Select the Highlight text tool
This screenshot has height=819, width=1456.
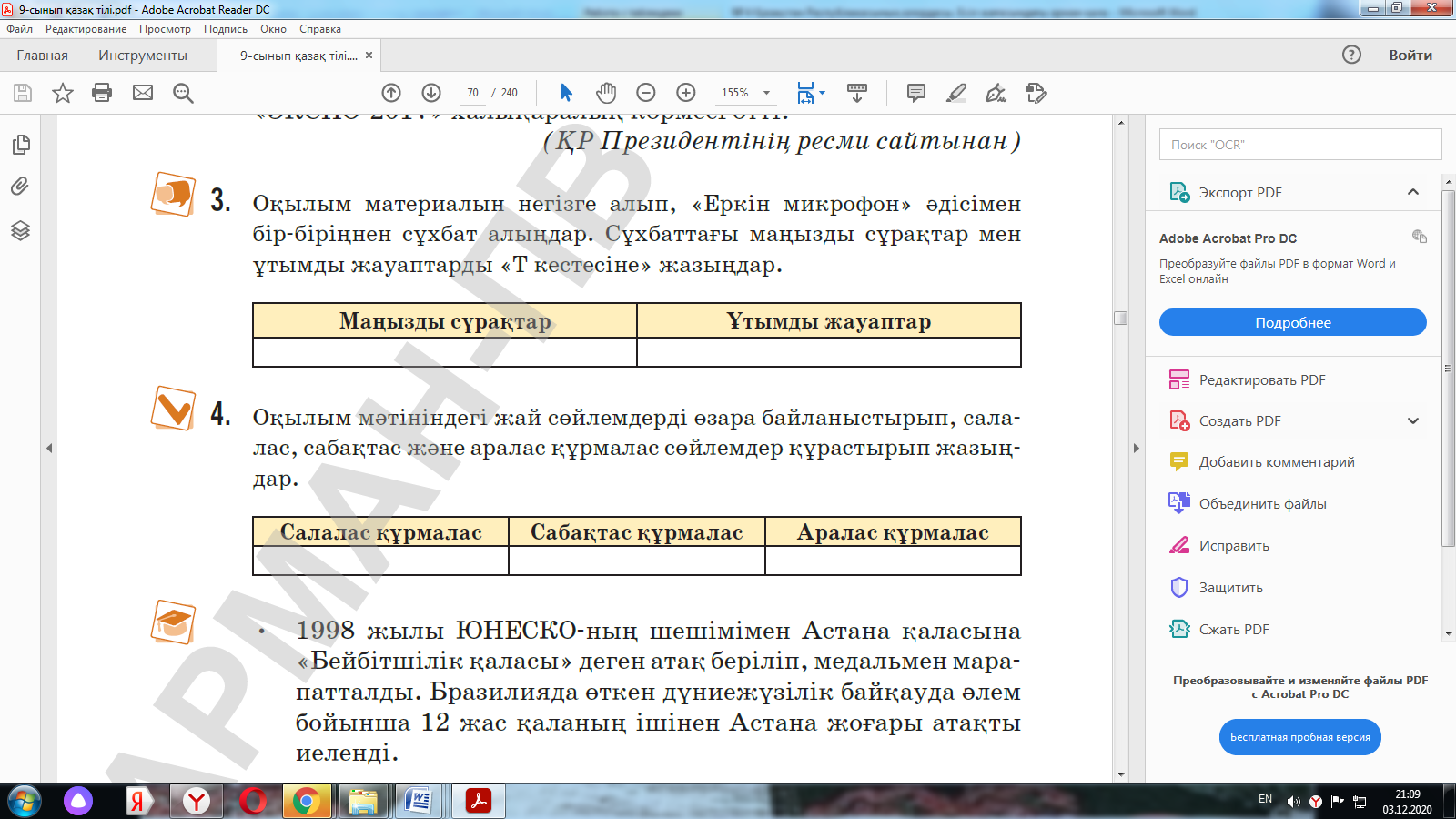click(x=956, y=93)
